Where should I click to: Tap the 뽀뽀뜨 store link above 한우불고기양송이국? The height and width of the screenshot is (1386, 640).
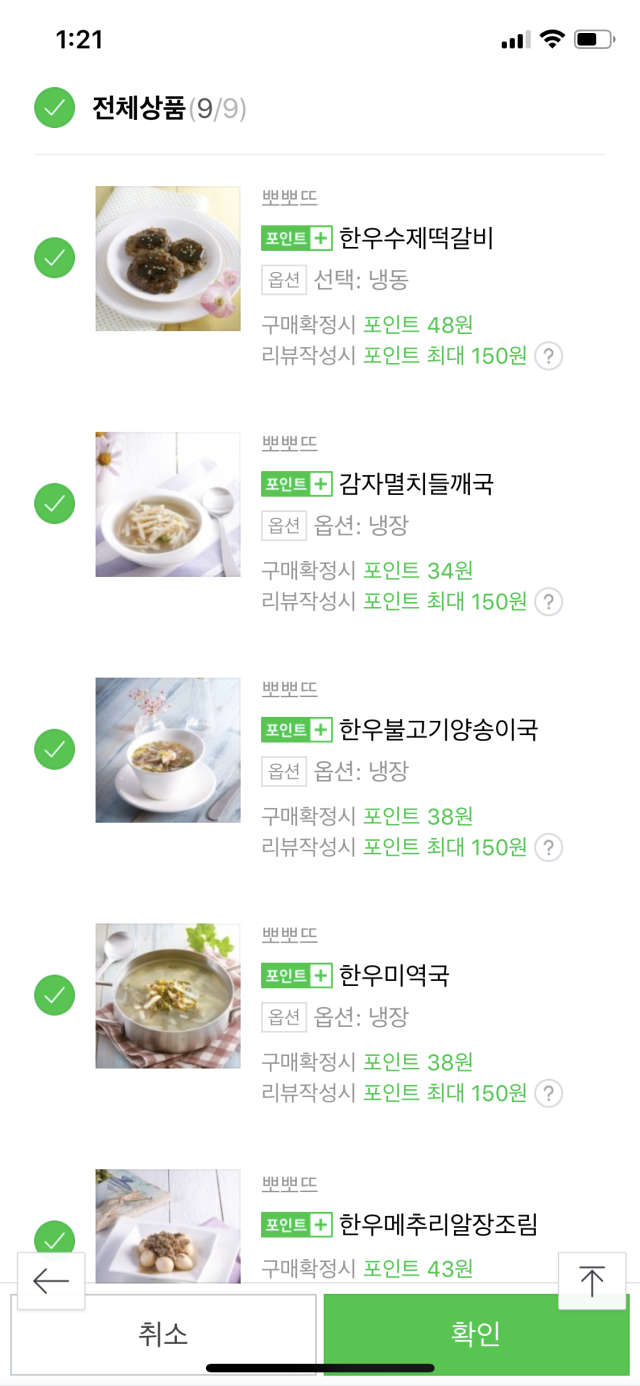click(x=290, y=689)
